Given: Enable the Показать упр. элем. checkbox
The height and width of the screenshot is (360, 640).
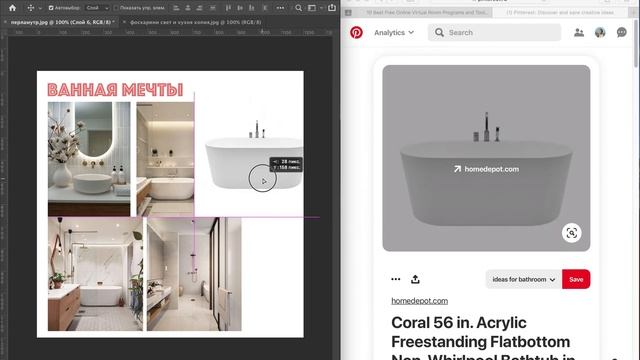Looking at the screenshot, I should tap(116, 8).
